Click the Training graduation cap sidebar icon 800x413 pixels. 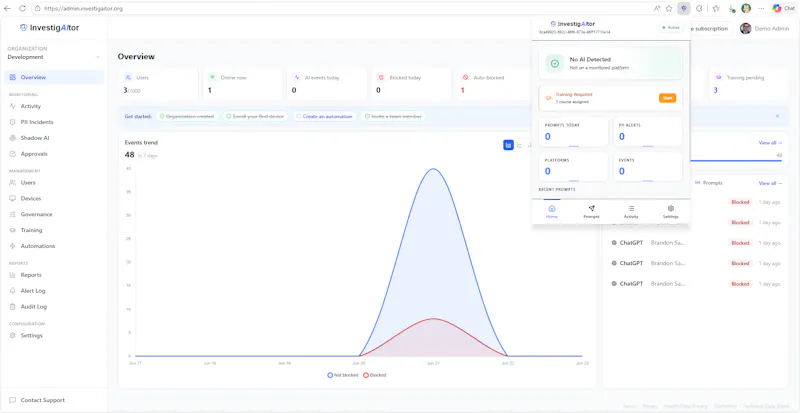[x=13, y=230]
